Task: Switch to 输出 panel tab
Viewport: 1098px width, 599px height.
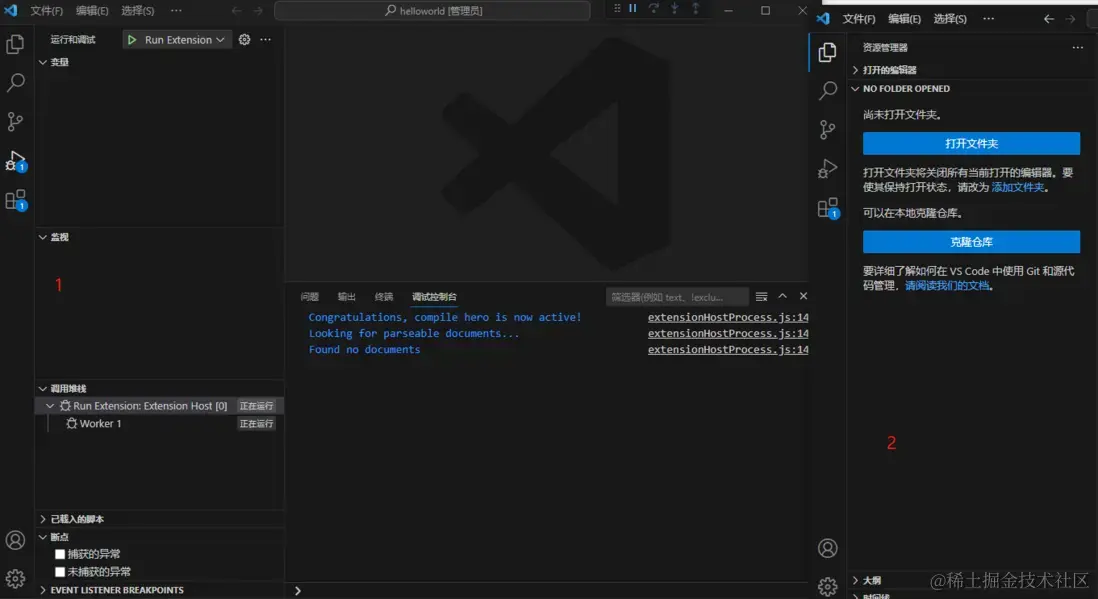Action: tap(347, 297)
